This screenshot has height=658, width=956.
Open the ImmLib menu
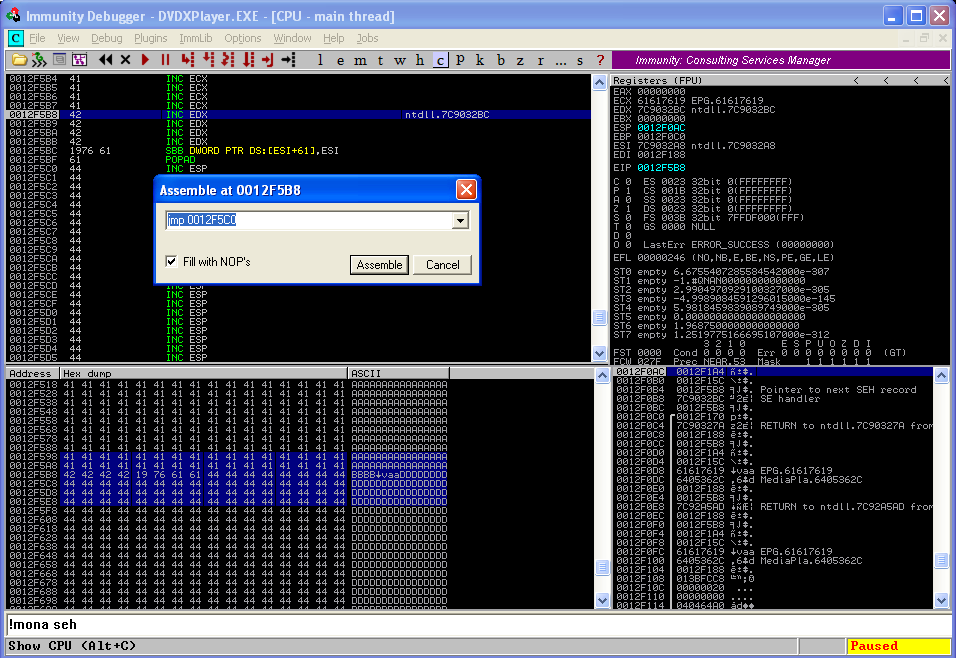[196, 38]
